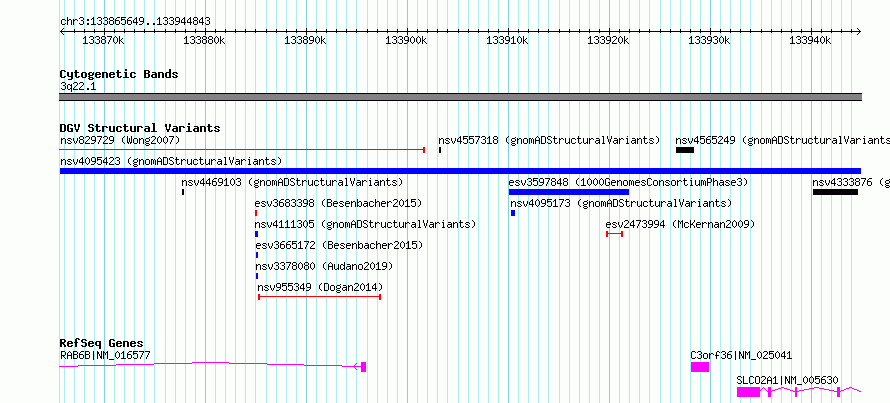
Task: Click the 133940k ruler tick label
Action: point(811,41)
